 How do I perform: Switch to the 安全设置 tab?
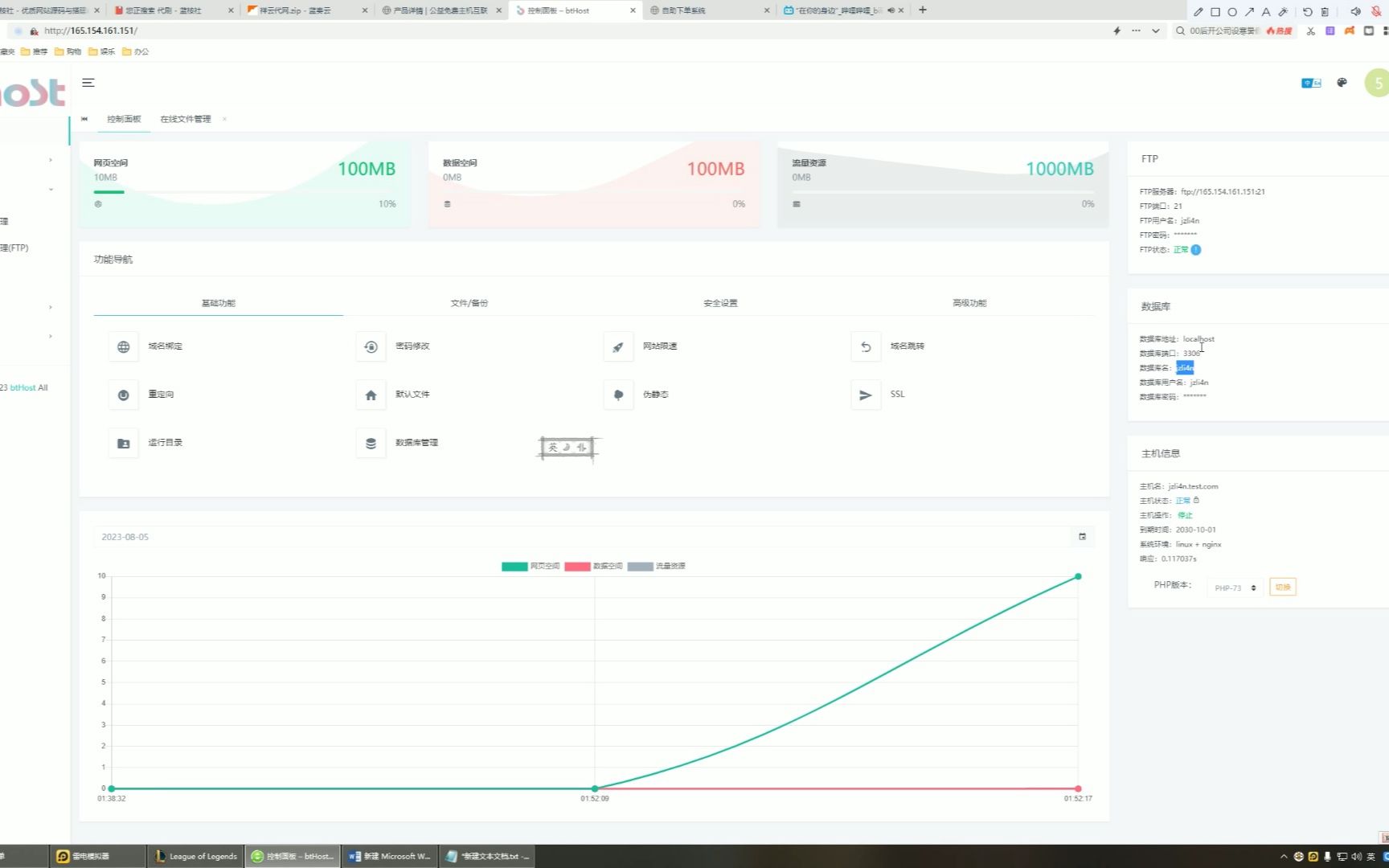pyautogui.click(x=720, y=304)
